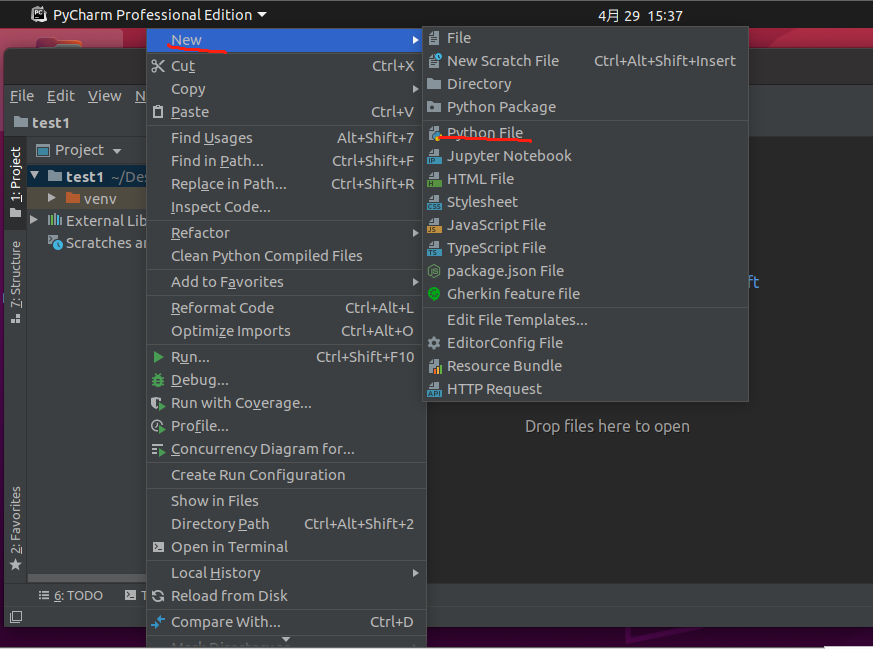Click the Debug bug icon

[158, 380]
